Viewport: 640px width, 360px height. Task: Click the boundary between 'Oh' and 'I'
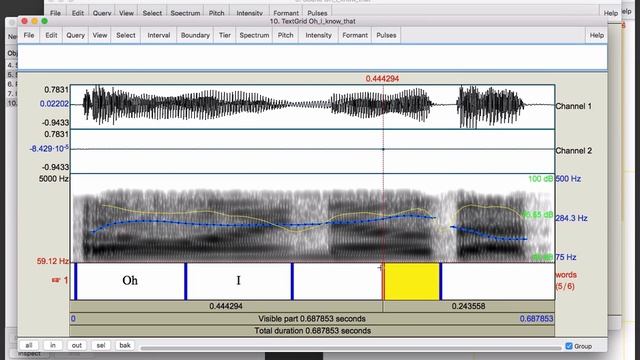click(x=186, y=281)
